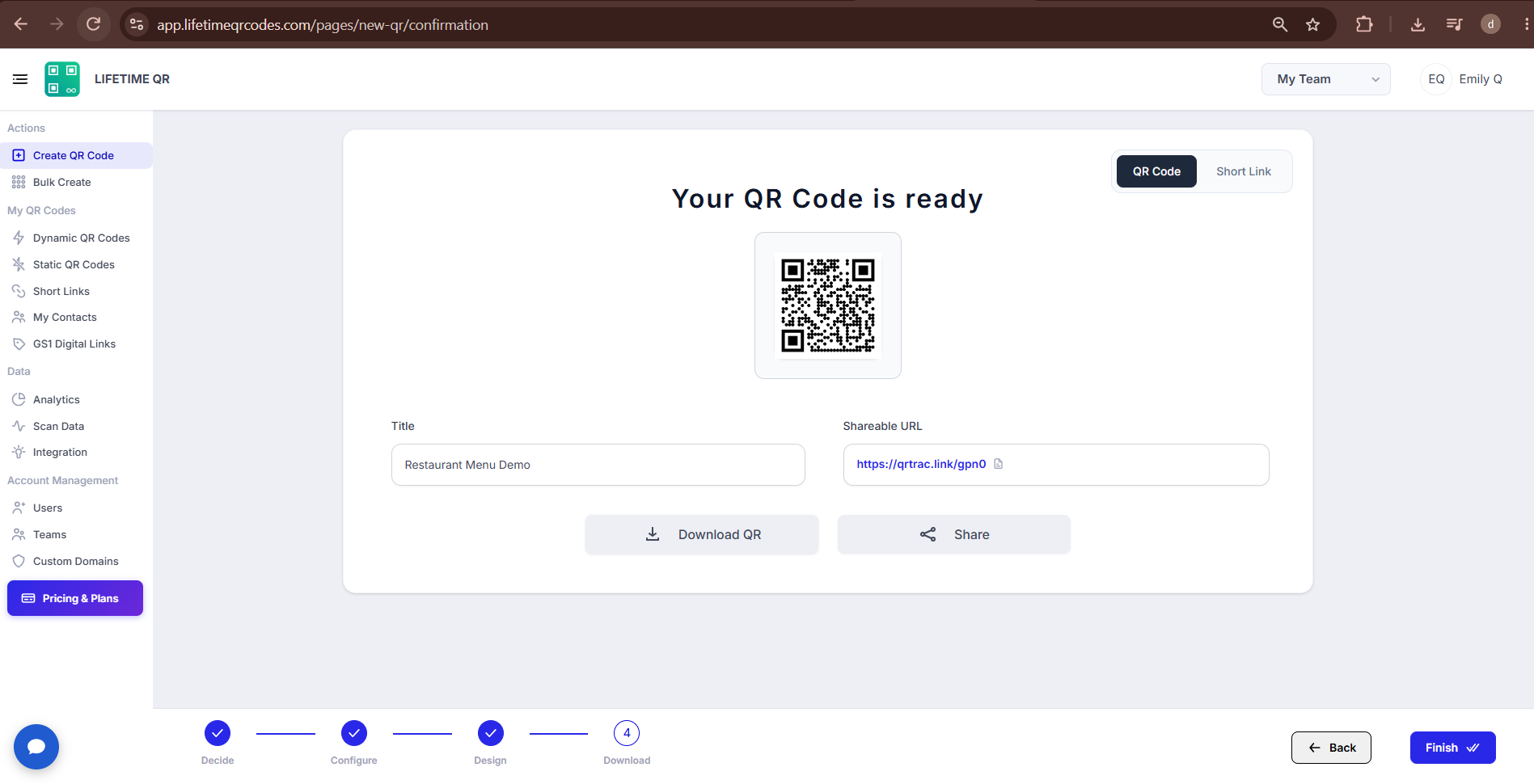Click the Lifetime QR logo icon
This screenshot has width=1534, height=784.
[62, 79]
